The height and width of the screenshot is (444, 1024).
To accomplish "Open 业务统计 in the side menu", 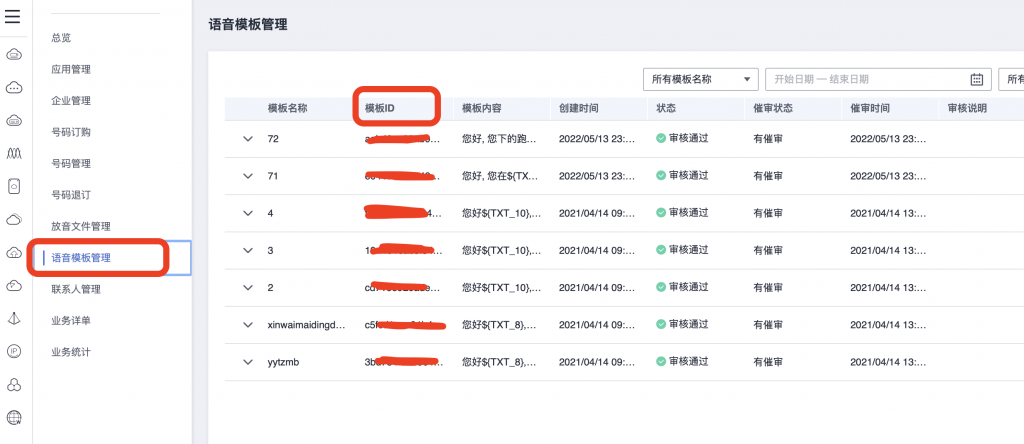I will point(71,352).
